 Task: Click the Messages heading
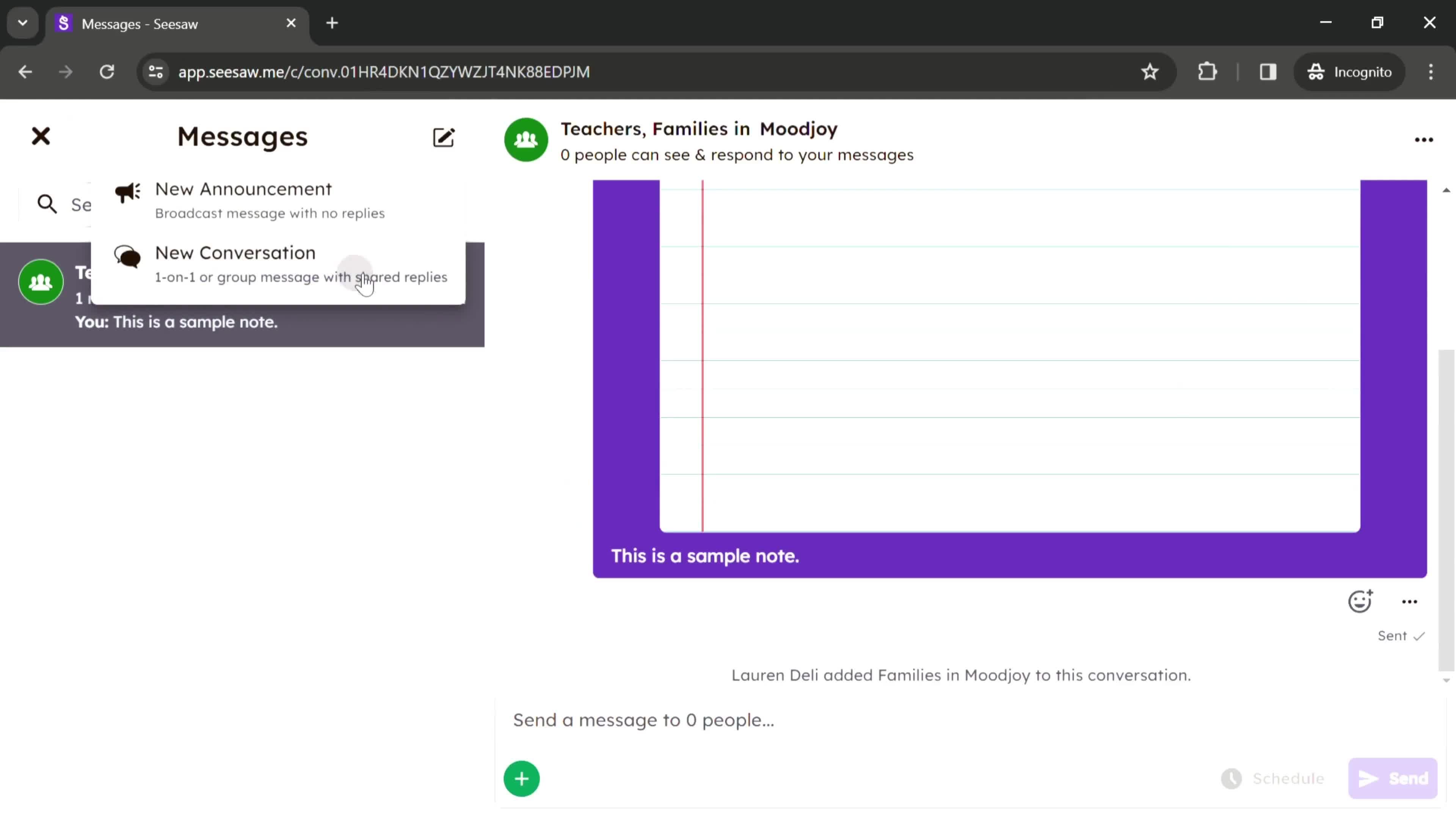[243, 136]
